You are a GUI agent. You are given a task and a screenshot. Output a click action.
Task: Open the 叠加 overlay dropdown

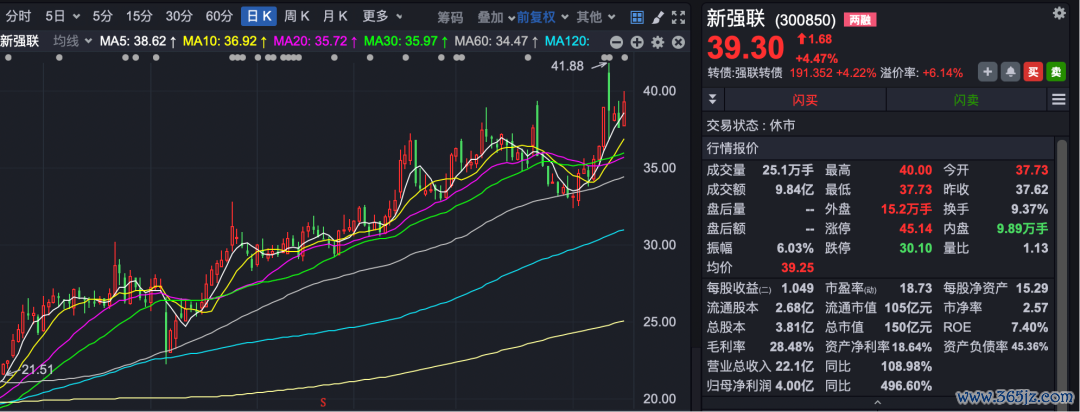point(496,17)
